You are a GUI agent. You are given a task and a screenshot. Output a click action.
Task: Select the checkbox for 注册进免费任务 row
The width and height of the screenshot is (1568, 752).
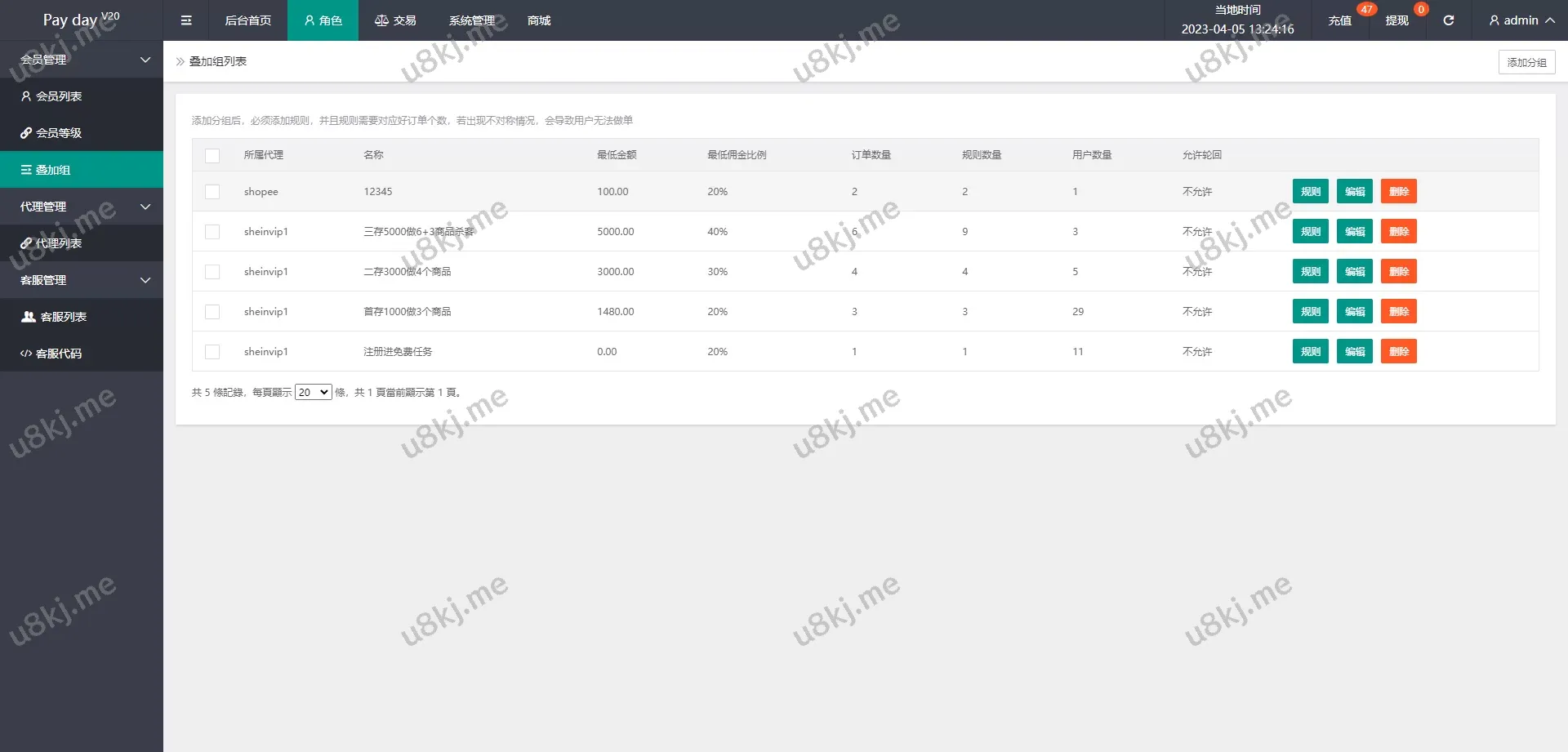pyautogui.click(x=212, y=352)
